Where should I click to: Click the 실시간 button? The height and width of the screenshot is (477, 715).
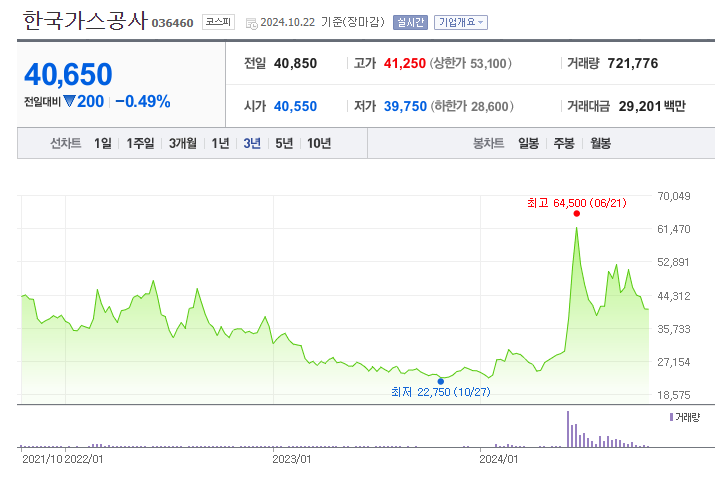[410, 22]
